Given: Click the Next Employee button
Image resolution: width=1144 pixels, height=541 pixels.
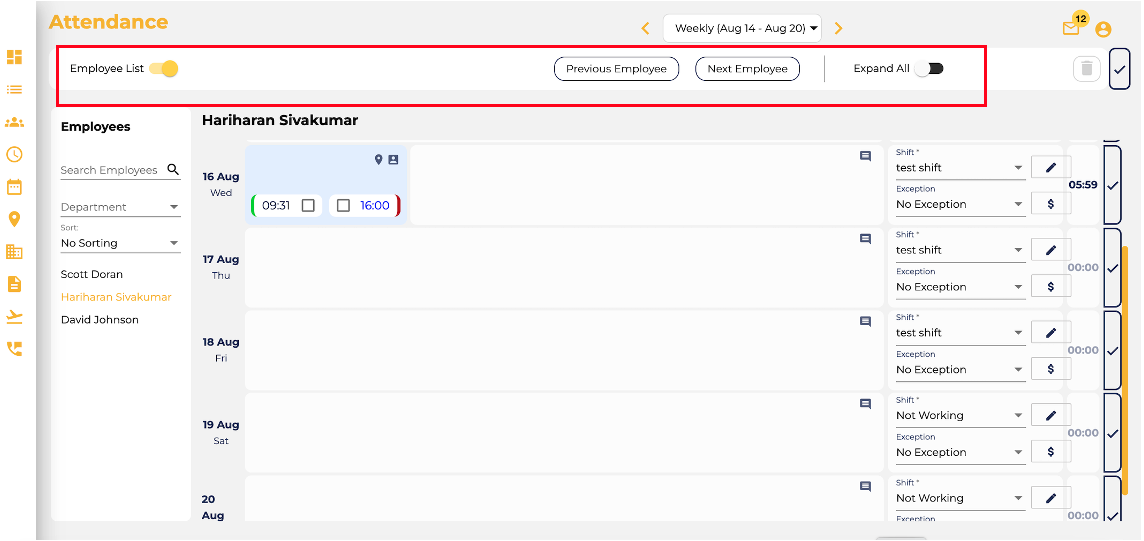Looking at the screenshot, I should [747, 69].
